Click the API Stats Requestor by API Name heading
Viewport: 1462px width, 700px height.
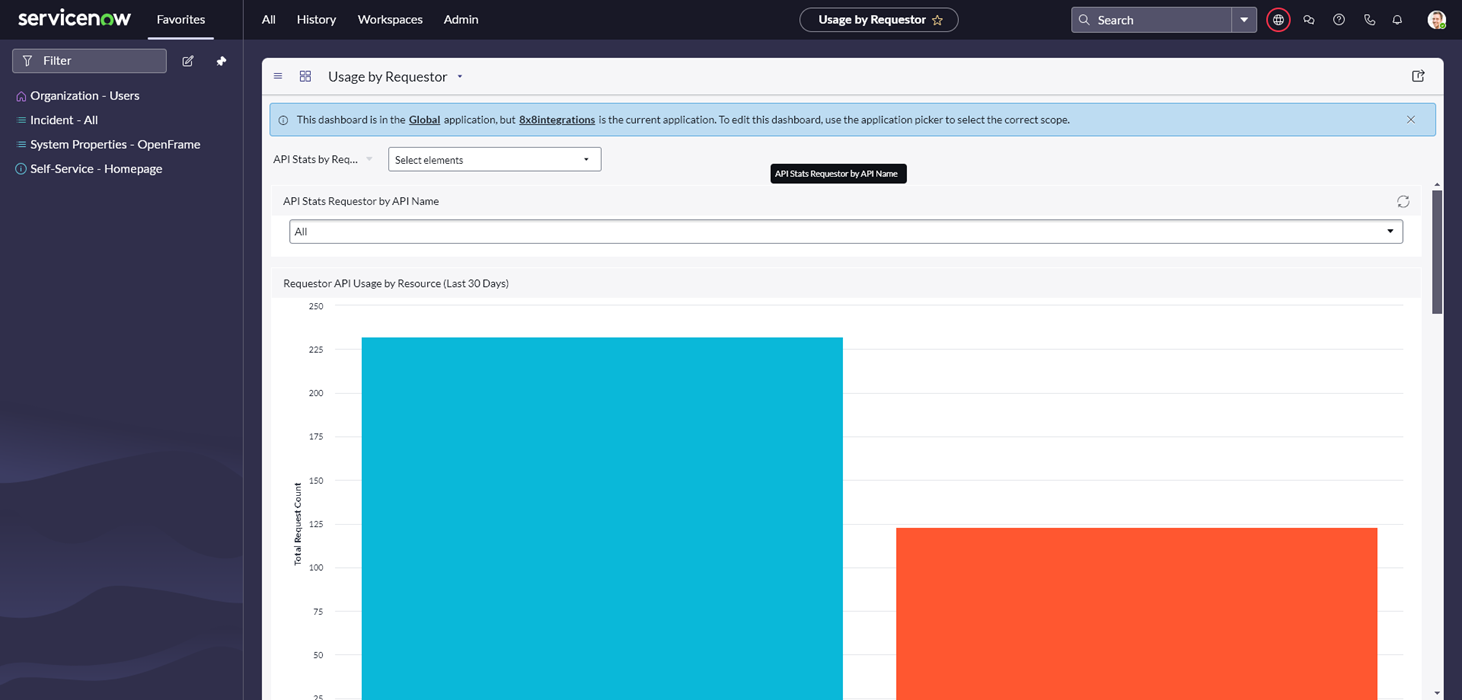click(361, 201)
